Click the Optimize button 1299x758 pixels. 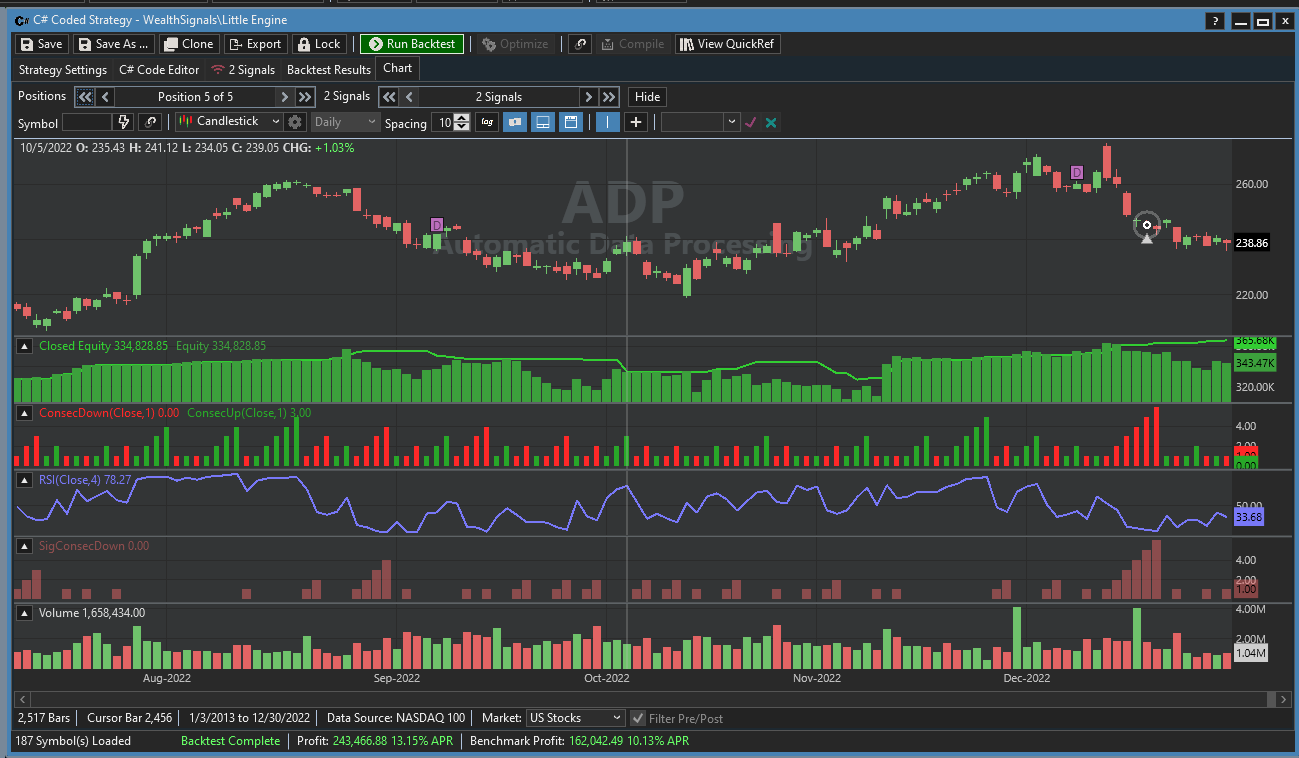coord(515,44)
